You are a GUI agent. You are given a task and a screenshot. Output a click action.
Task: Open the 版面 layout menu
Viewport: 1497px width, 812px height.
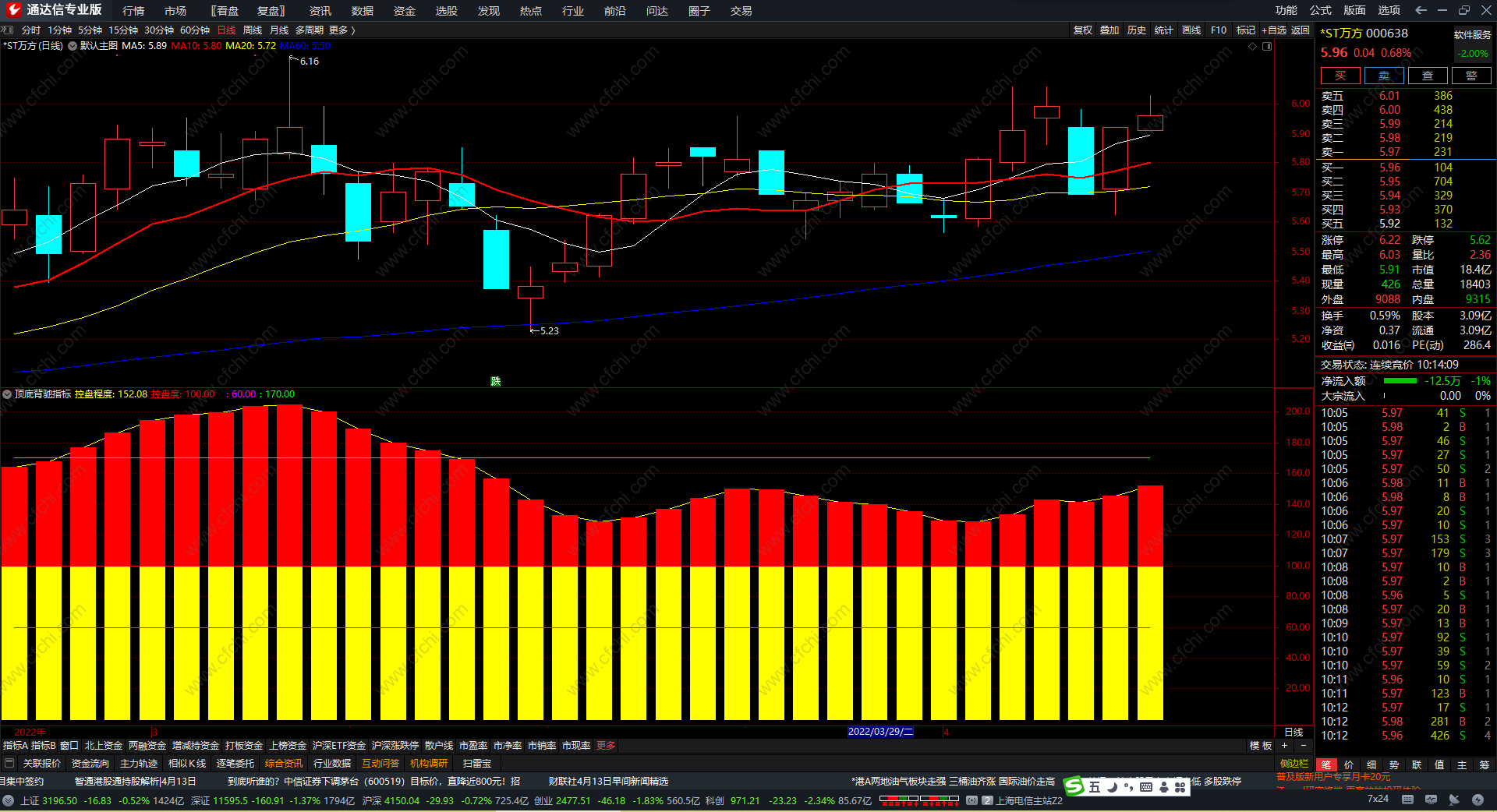click(1355, 10)
